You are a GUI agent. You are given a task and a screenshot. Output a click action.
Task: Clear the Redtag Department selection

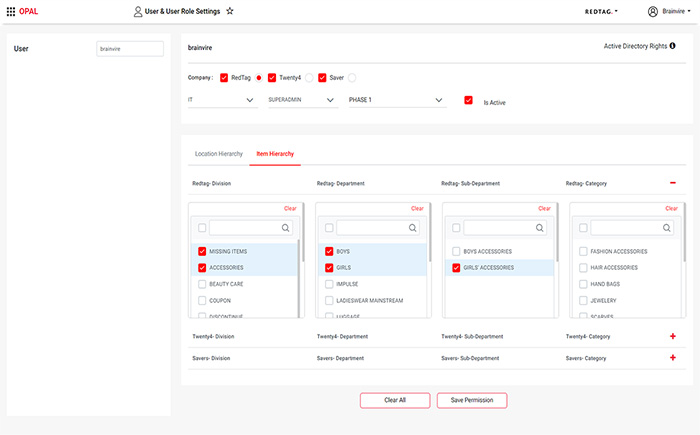click(417, 209)
